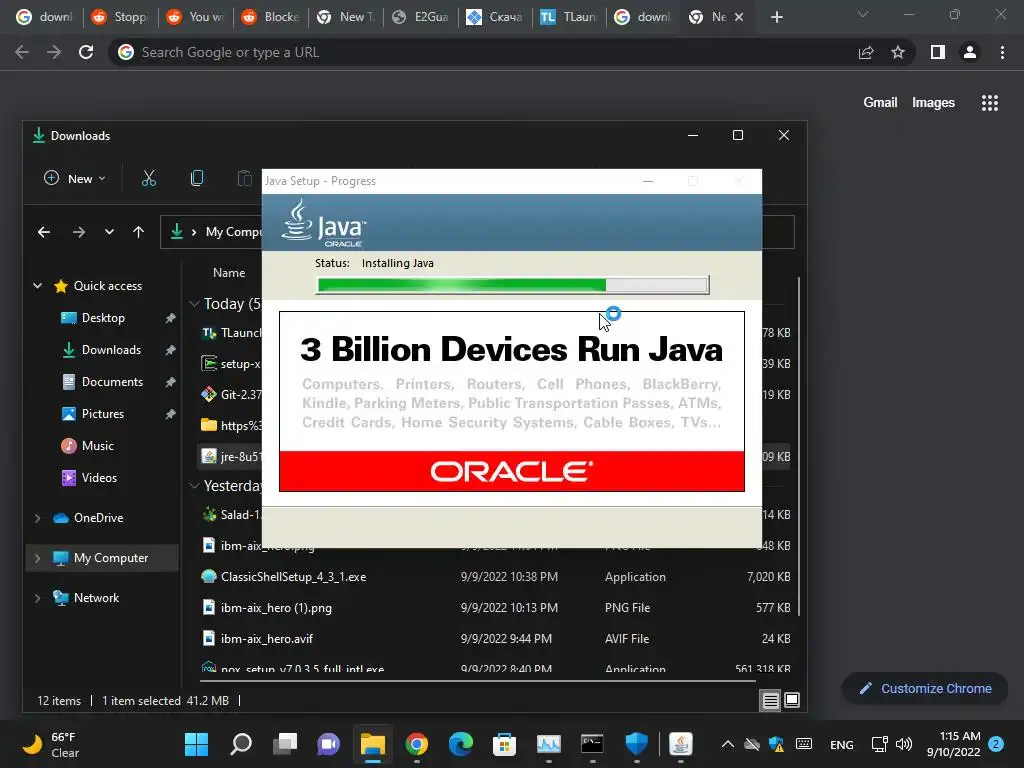Open Chrome profile avatar menu
The image size is (1024, 768).
tap(970, 52)
